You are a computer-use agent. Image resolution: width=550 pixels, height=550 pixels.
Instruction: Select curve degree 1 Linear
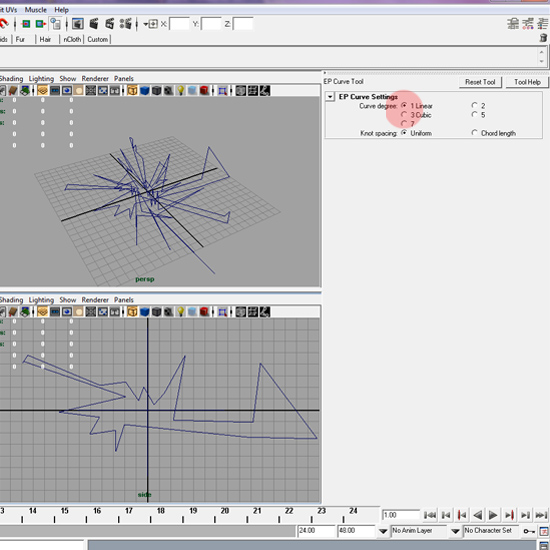tap(404, 106)
